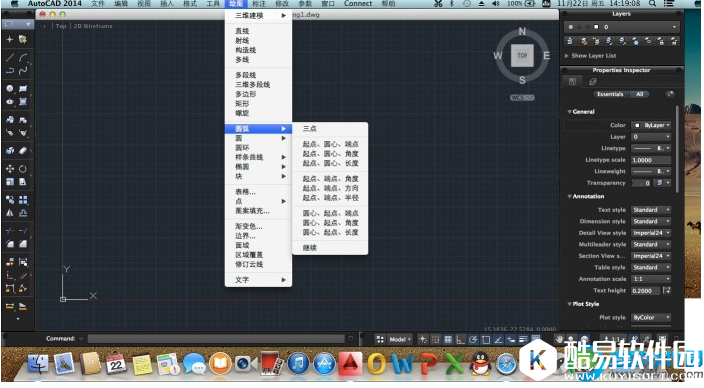
Task: Select the Polyline tool in the tool palette
Action: 9,71
